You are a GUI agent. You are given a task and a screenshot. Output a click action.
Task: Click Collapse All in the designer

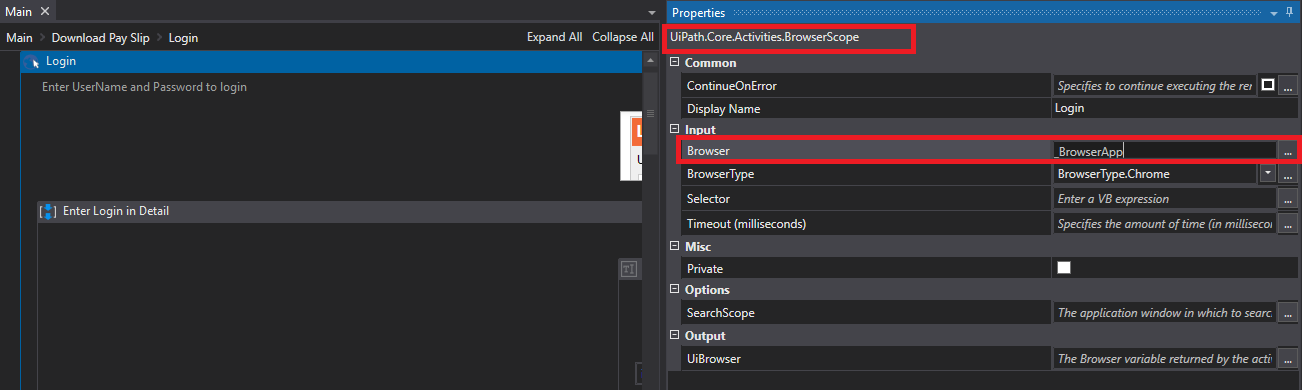[622, 37]
